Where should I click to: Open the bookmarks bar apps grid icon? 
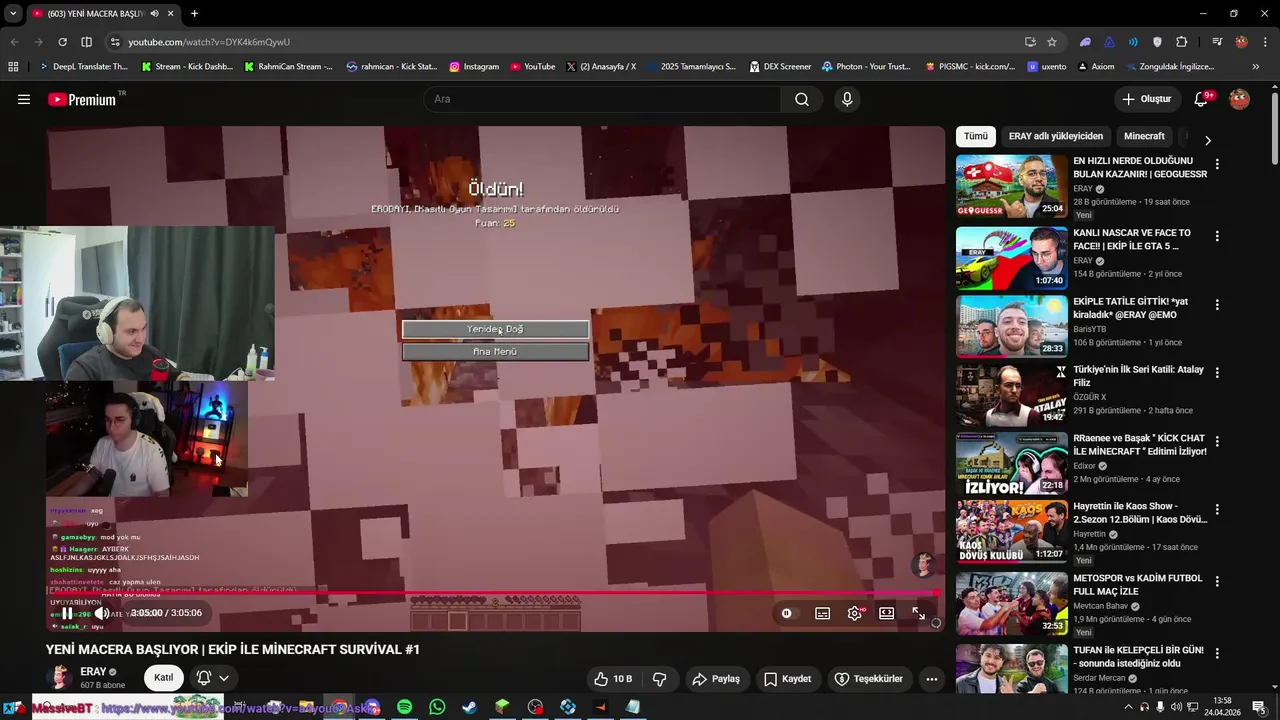click(x=13, y=67)
